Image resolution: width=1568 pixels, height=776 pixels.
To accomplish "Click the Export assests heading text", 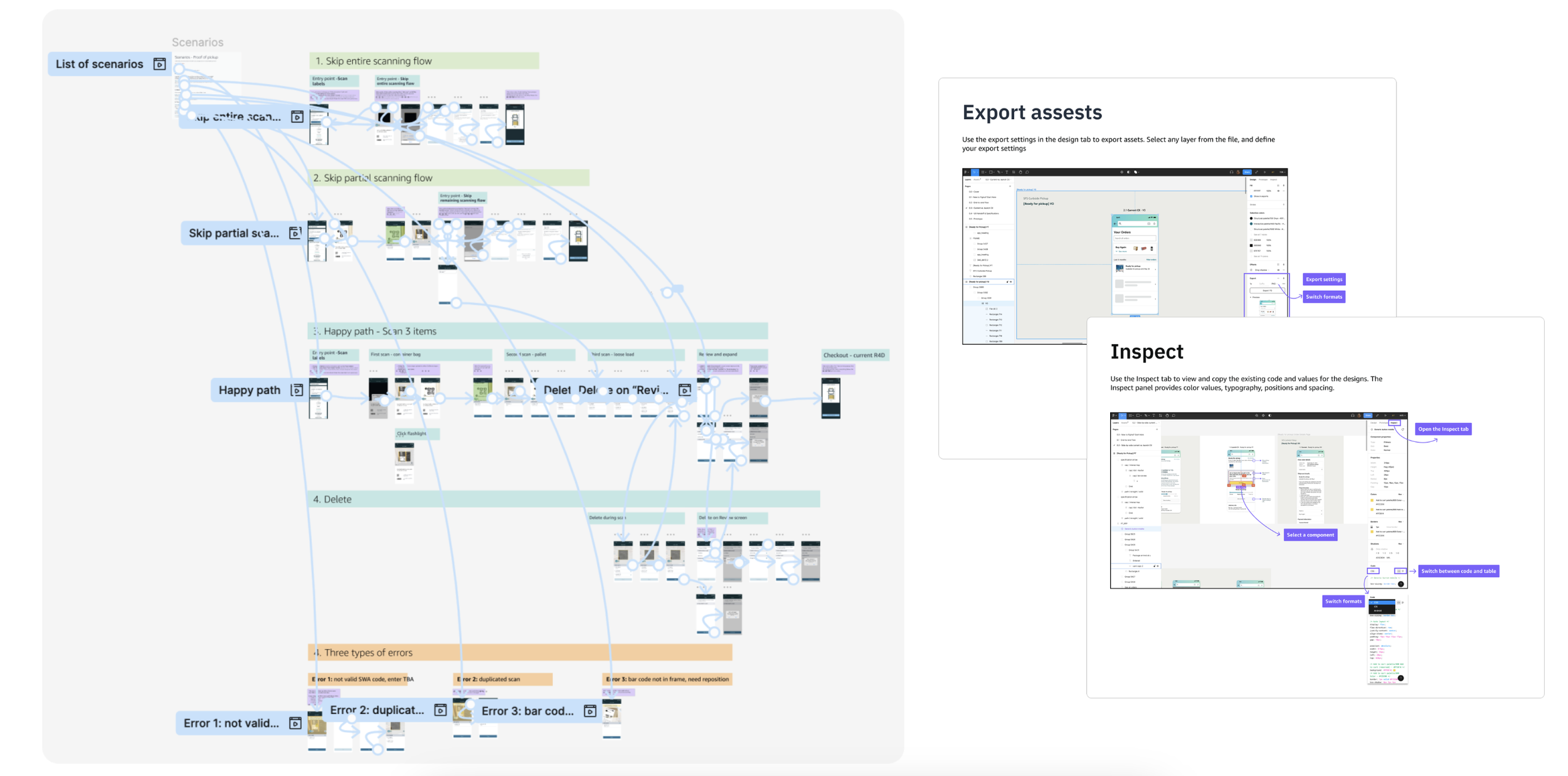I will pyautogui.click(x=1032, y=112).
